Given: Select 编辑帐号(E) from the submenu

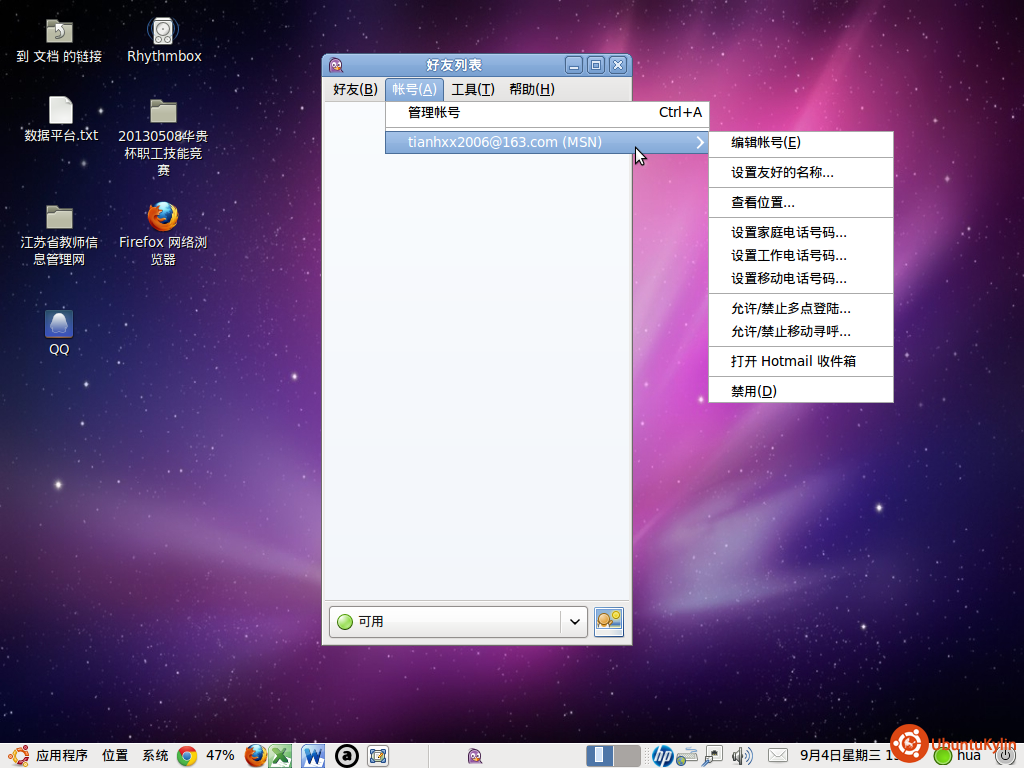Looking at the screenshot, I should pos(765,142).
